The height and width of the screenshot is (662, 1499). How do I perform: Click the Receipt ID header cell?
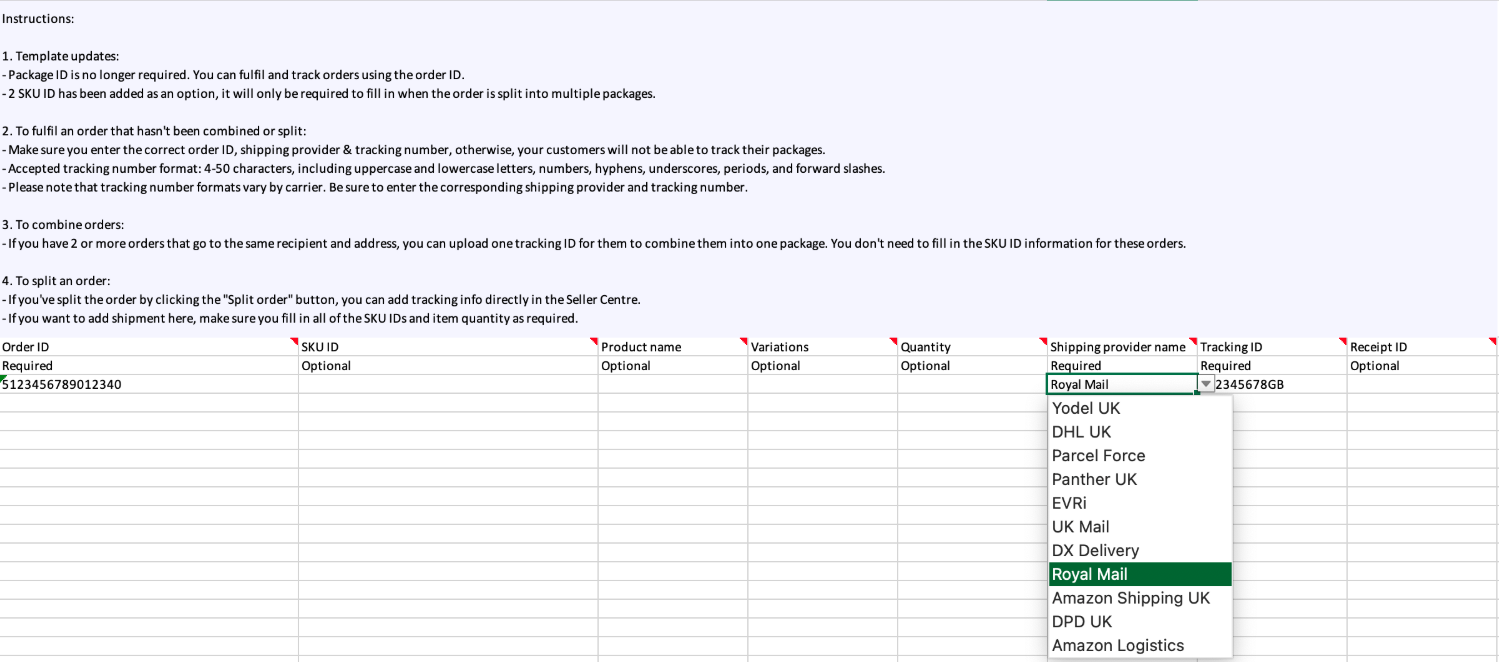pyautogui.click(x=1422, y=347)
